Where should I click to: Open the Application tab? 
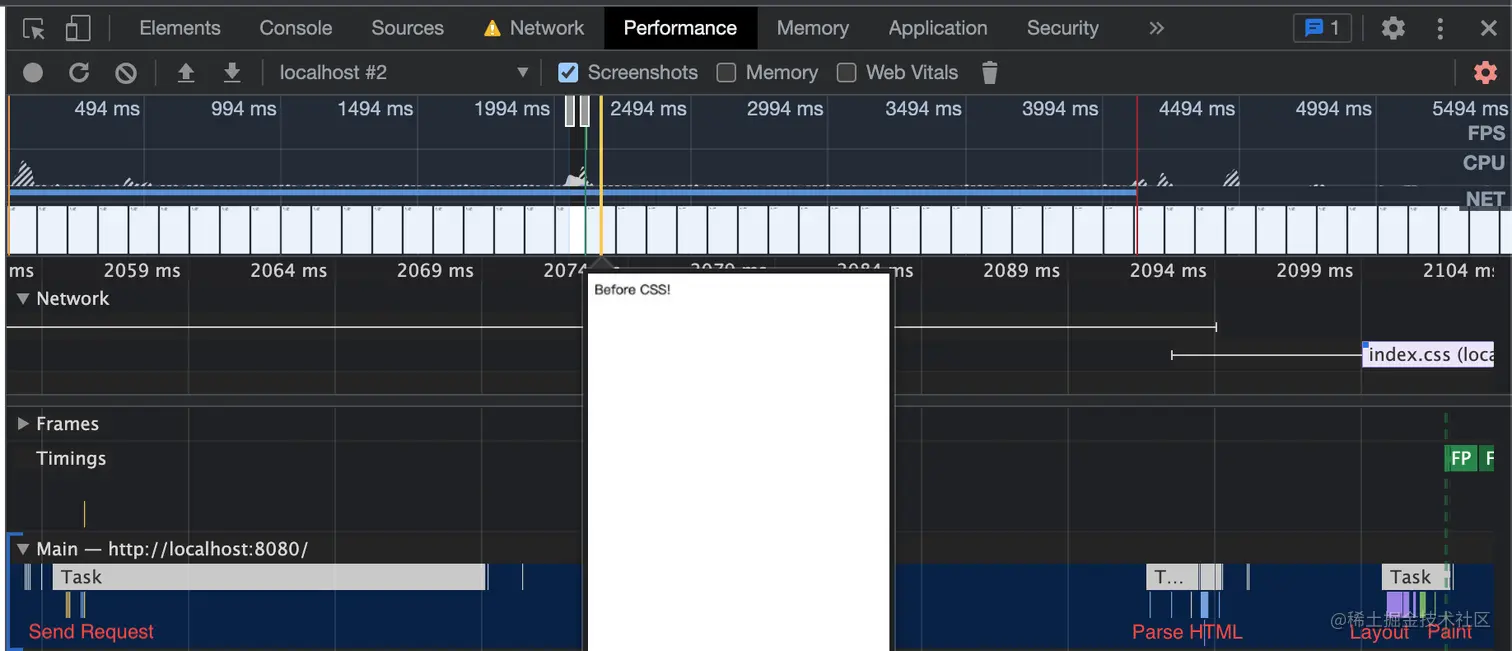click(938, 28)
